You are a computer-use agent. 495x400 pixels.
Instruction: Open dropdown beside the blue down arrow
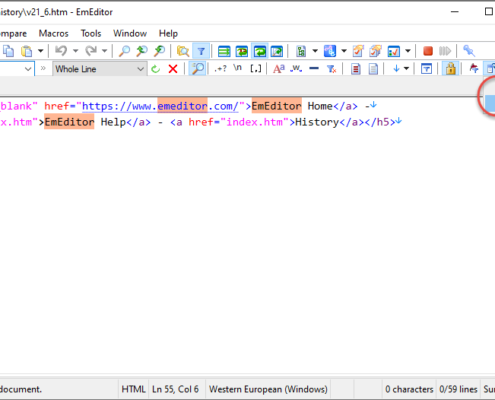[406, 69]
